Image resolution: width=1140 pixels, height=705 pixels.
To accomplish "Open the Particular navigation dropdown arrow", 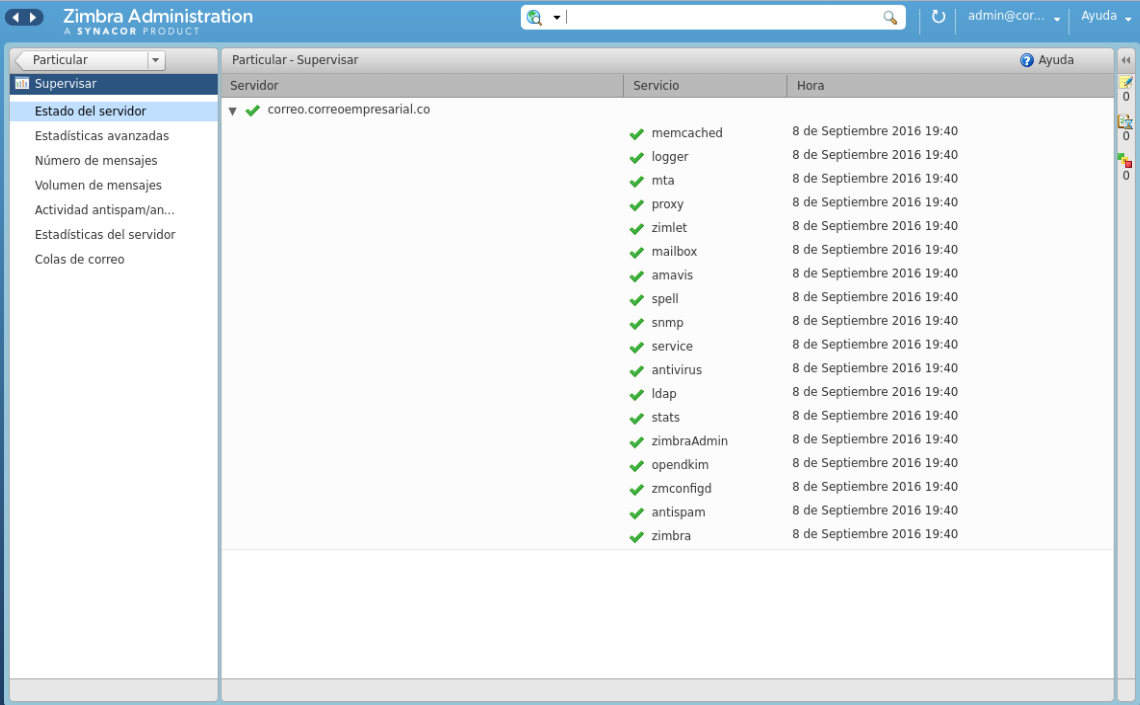I will pyautogui.click(x=155, y=60).
